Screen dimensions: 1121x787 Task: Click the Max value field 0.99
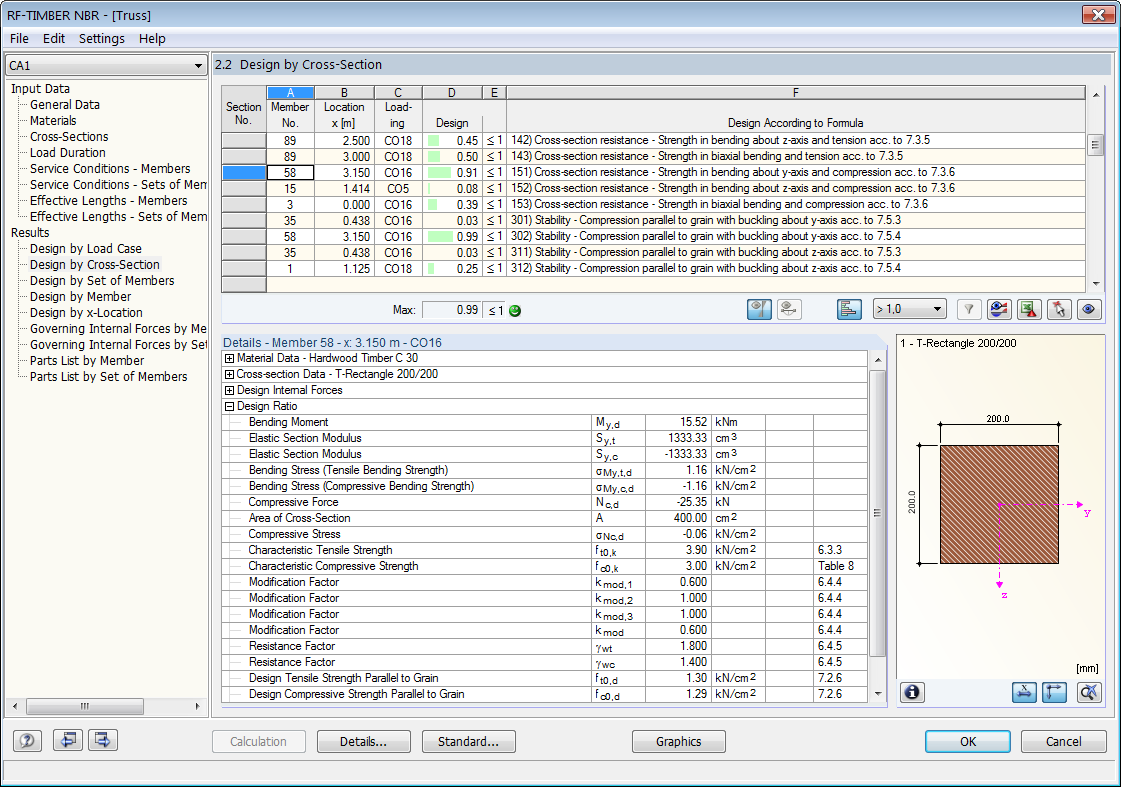coord(452,310)
